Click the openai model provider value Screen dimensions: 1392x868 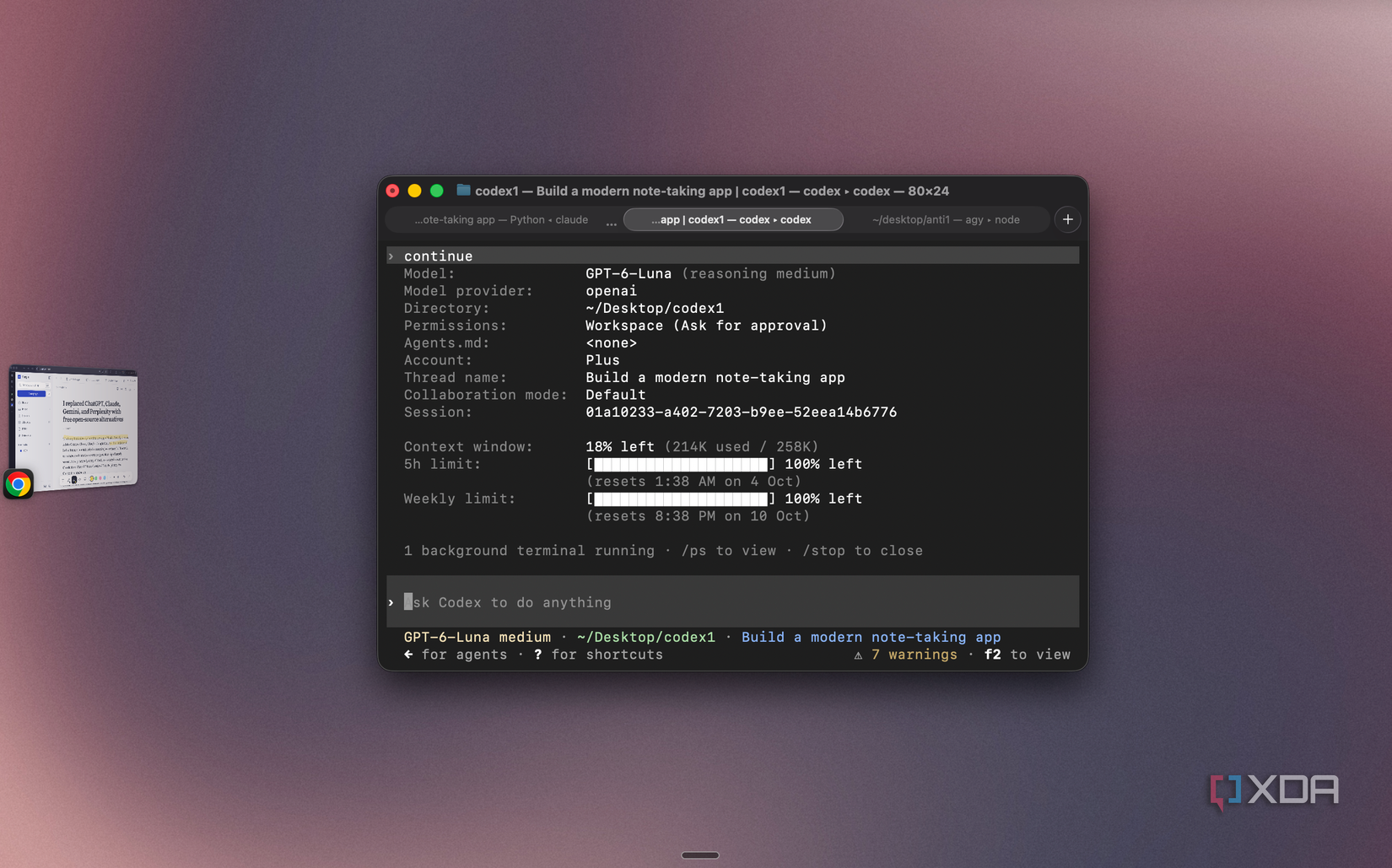click(611, 291)
